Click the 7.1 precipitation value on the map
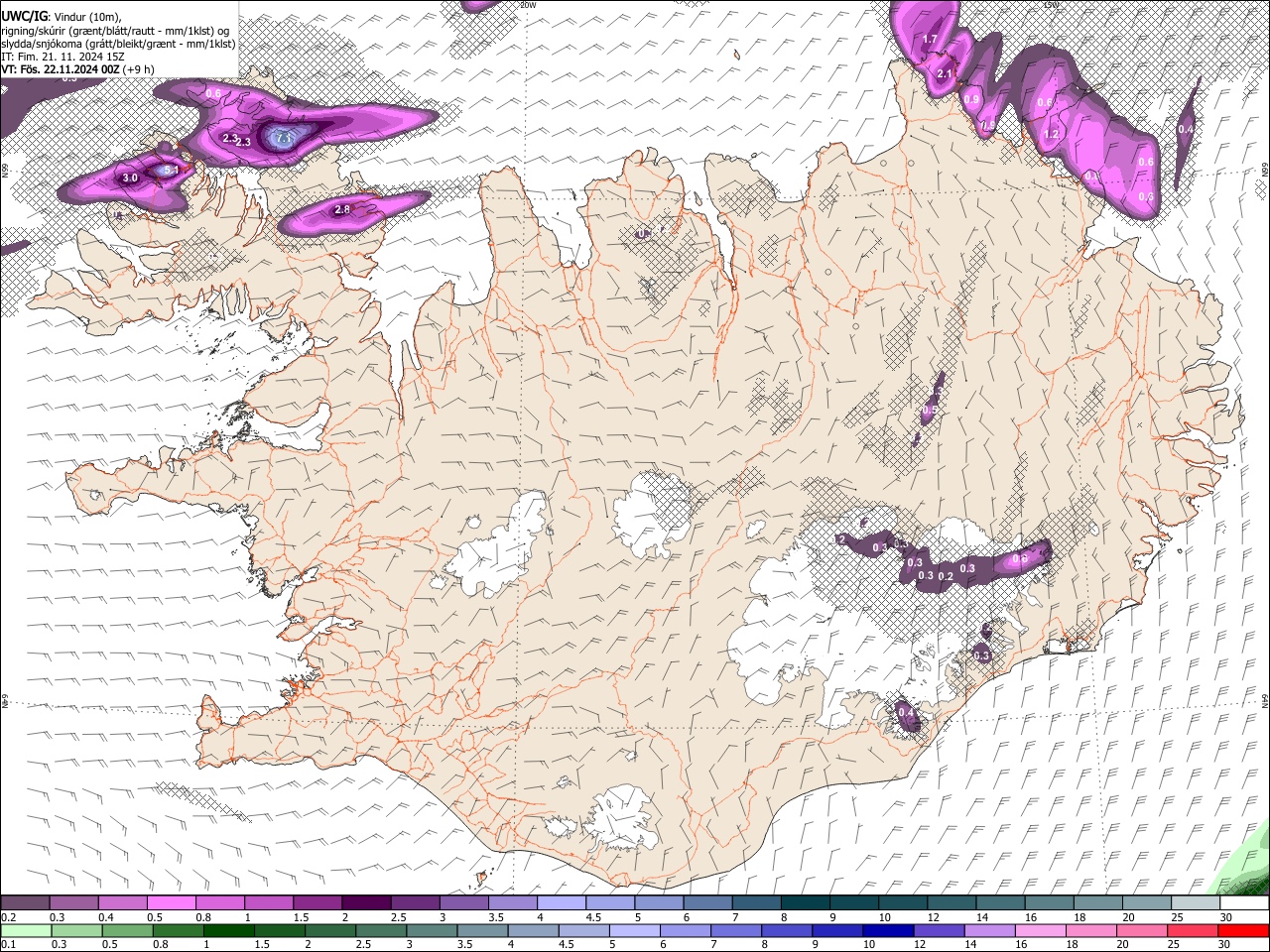The width and height of the screenshot is (1270, 952). tap(282, 139)
